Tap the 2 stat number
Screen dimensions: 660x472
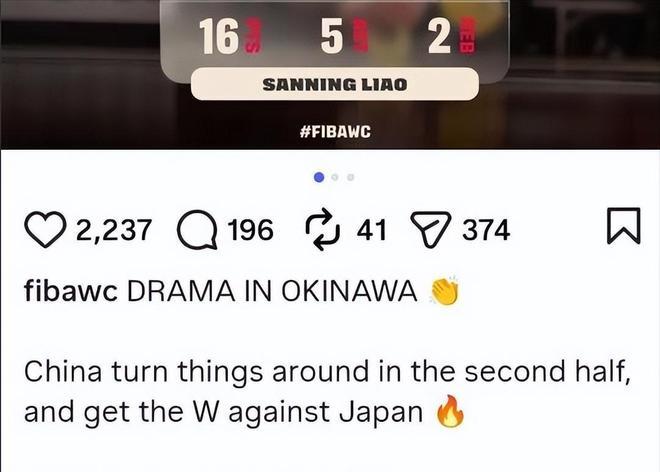439,36
